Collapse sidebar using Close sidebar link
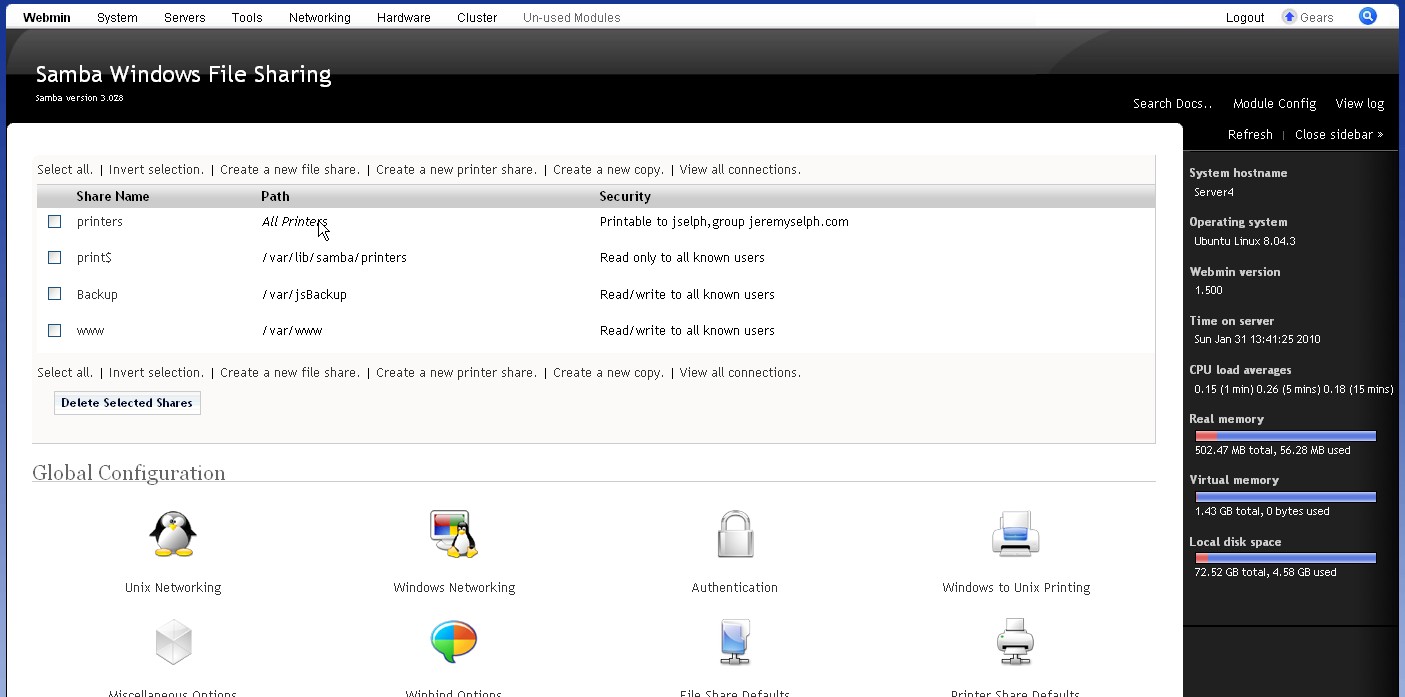This screenshot has height=697, width=1405. point(1338,134)
